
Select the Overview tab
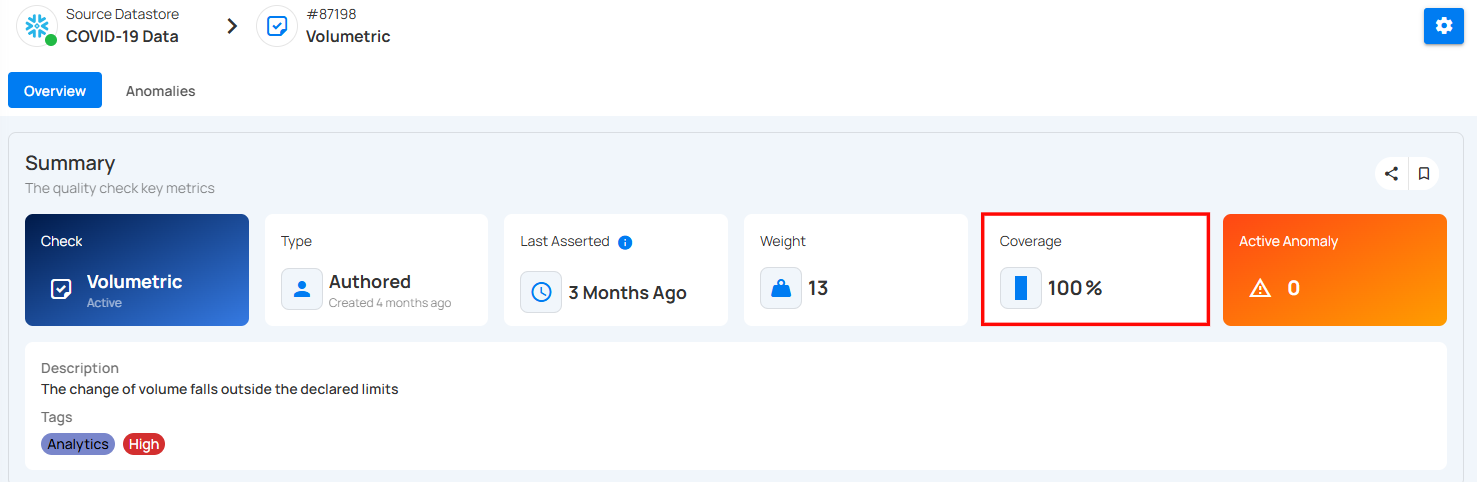tap(55, 91)
